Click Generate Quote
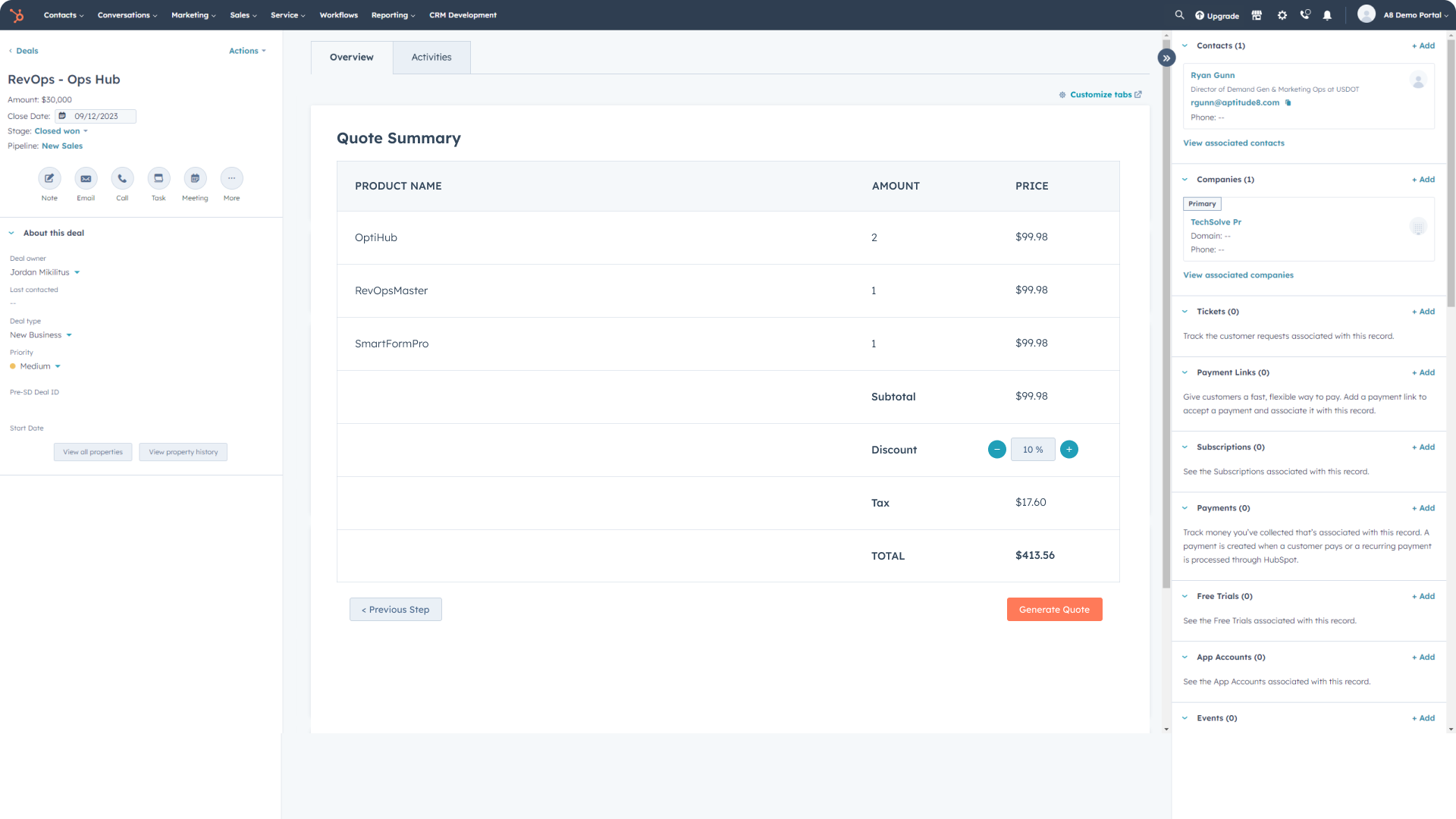Viewport: 1456px width, 819px height. click(x=1054, y=610)
